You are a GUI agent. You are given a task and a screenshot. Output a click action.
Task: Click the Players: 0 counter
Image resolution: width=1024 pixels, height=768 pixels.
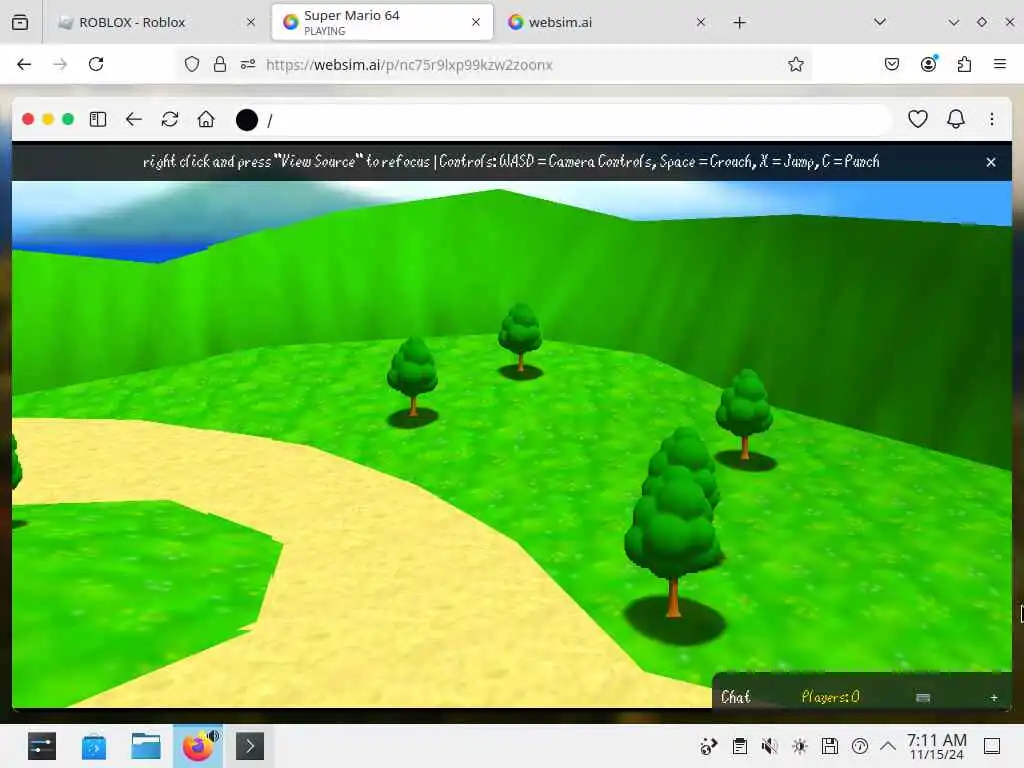(831, 697)
